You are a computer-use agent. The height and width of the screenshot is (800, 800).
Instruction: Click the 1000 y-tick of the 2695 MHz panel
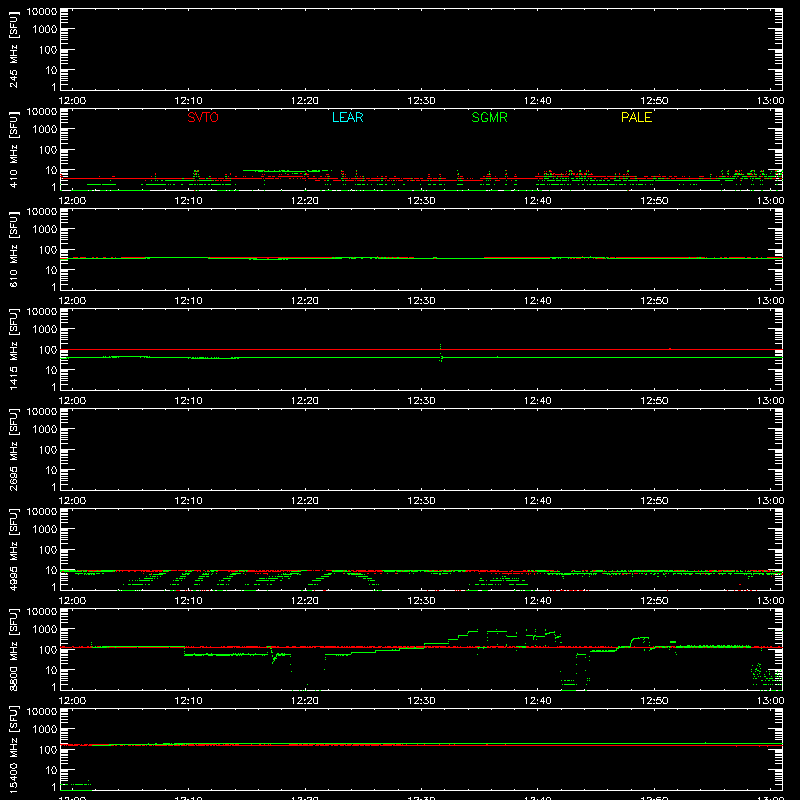pyautogui.click(x=45, y=430)
